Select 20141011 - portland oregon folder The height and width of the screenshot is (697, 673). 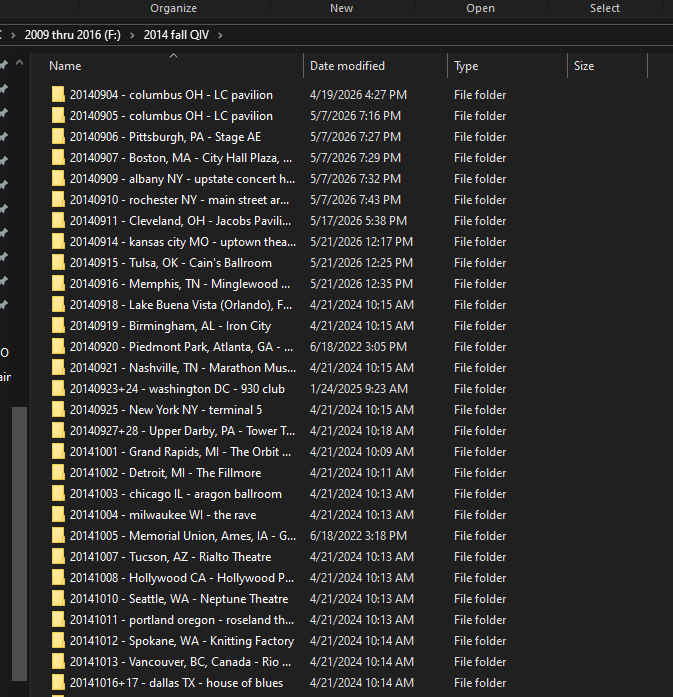click(181, 620)
